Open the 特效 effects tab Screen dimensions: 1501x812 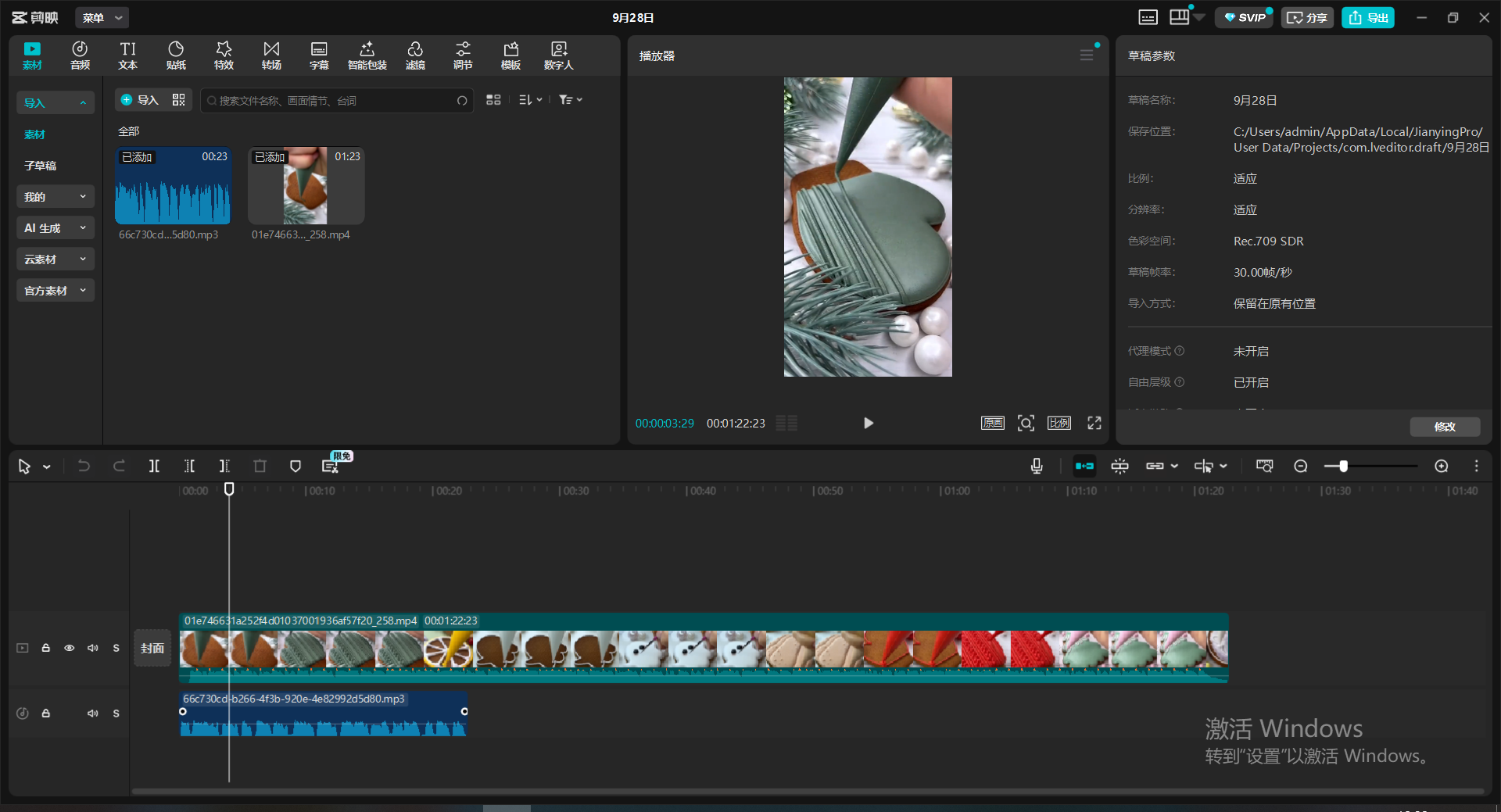coord(224,55)
